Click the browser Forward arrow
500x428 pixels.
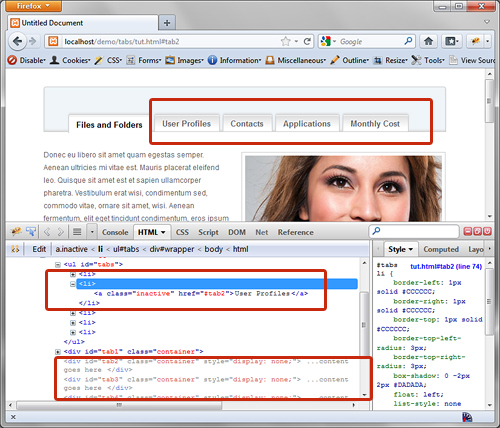pyautogui.click(x=33, y=41)
